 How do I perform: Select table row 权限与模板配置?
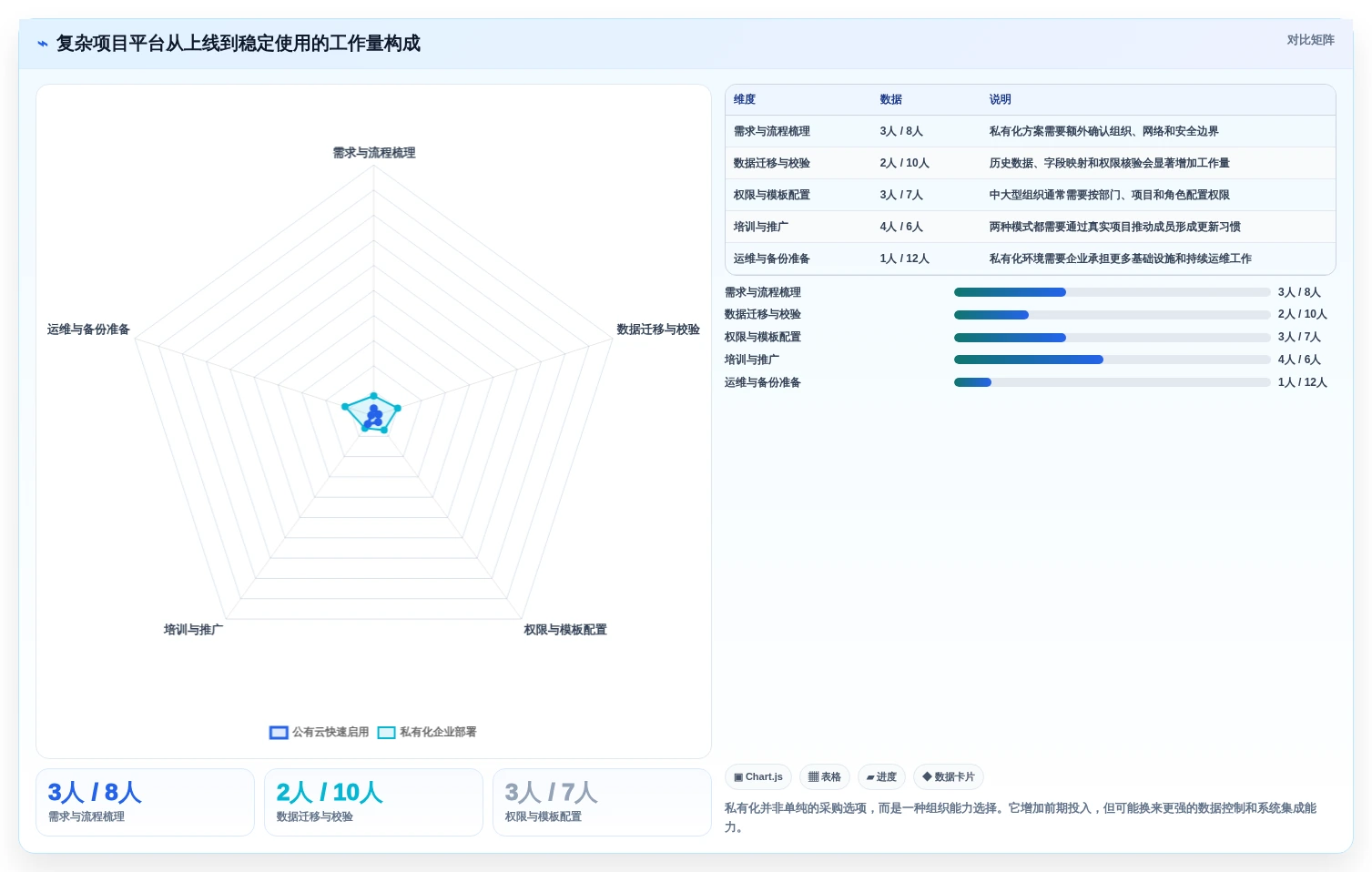pos(1030,195)
